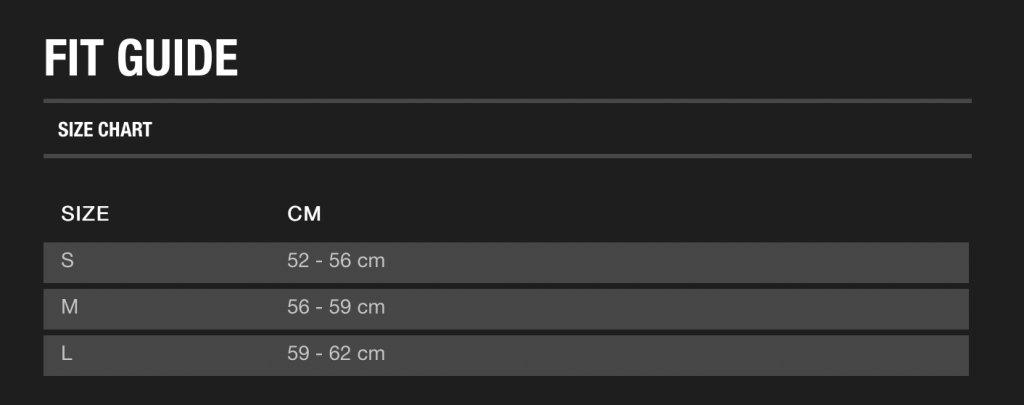
Task: Click the number 59 in medium size range
Action: point(340,307)
